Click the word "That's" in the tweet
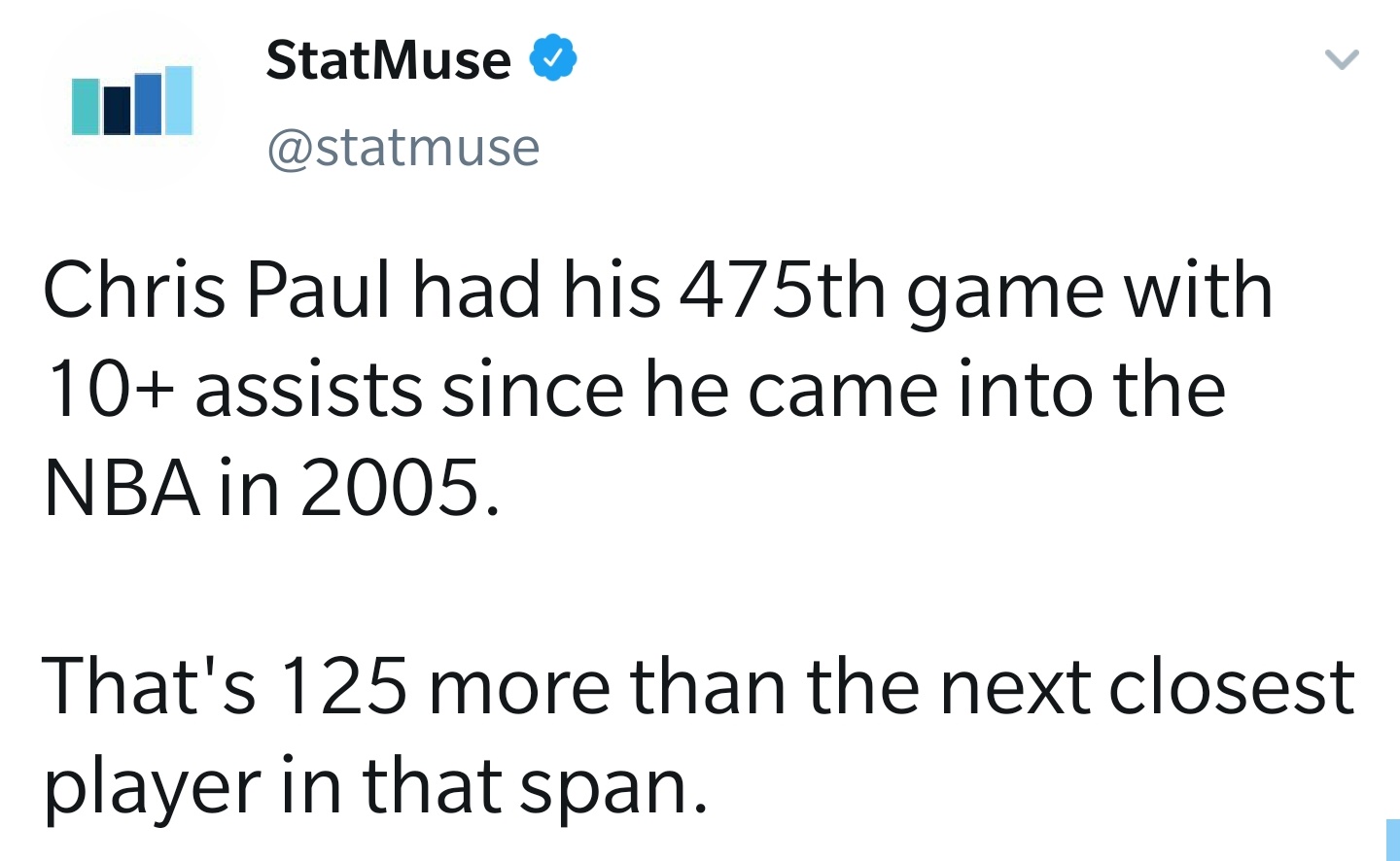The height and width of the screenshot is (861, 1400). click(149, 686)
